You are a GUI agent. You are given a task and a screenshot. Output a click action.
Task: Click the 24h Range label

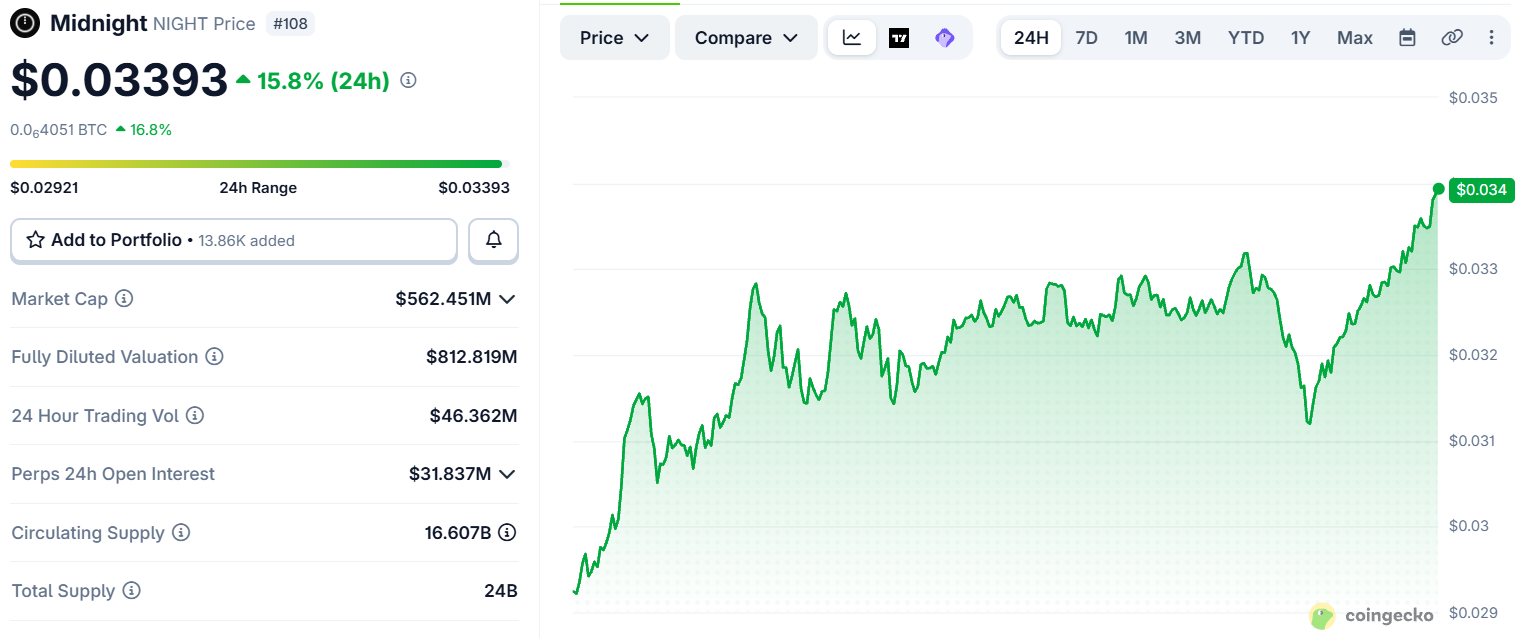pos(258,188)
